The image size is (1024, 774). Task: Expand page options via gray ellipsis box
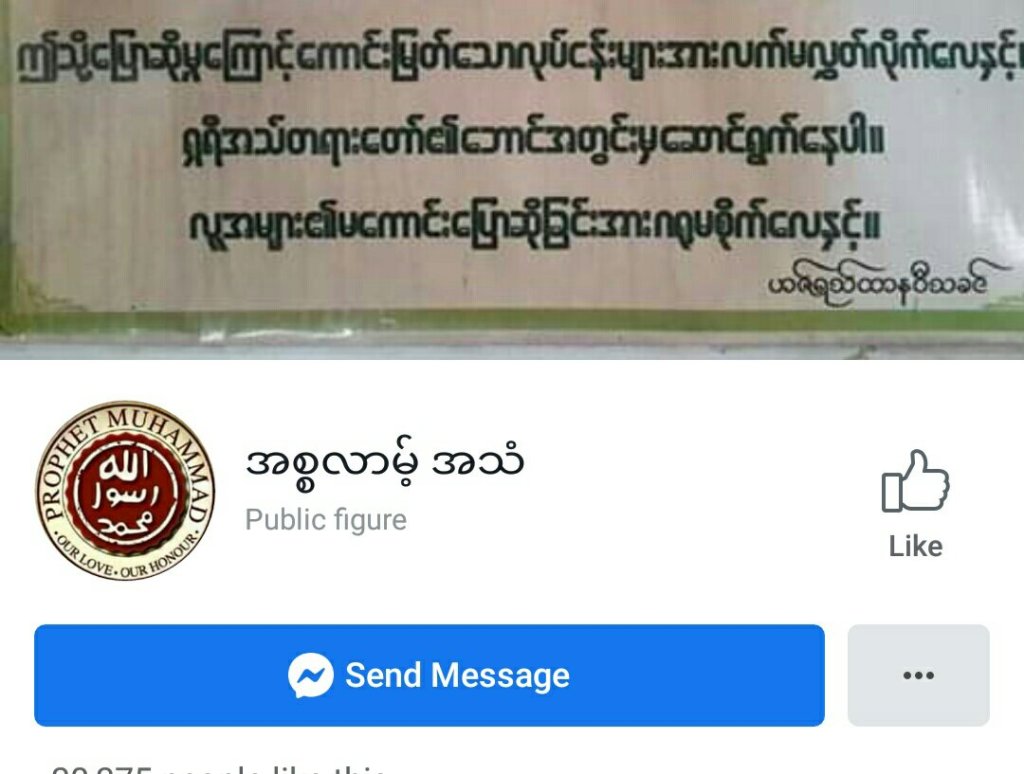tap(918, 675)
